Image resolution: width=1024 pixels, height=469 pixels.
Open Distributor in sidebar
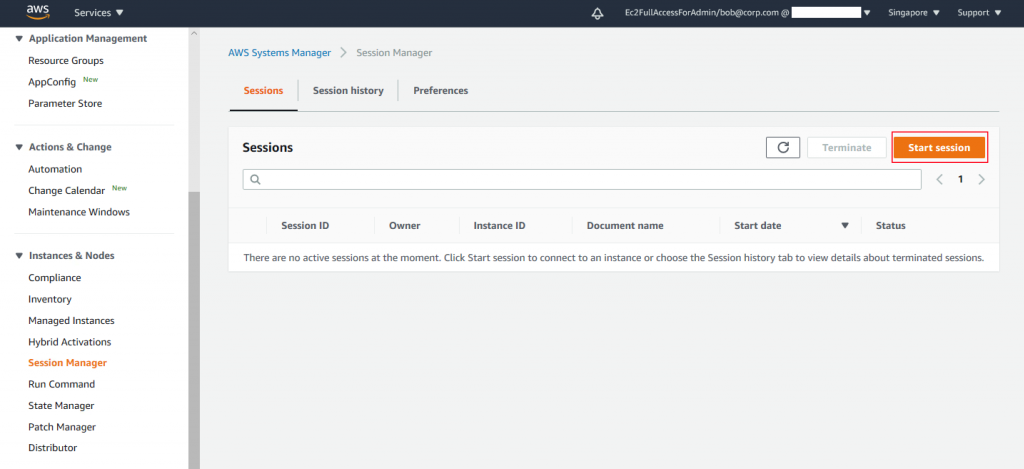(x=52, y=448)
